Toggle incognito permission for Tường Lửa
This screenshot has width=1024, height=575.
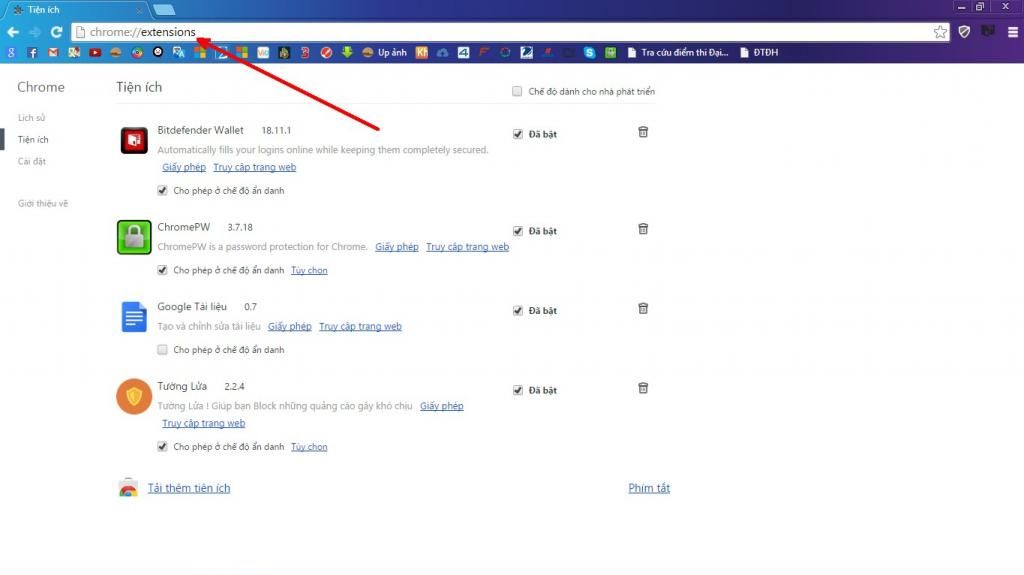(162, 447)
